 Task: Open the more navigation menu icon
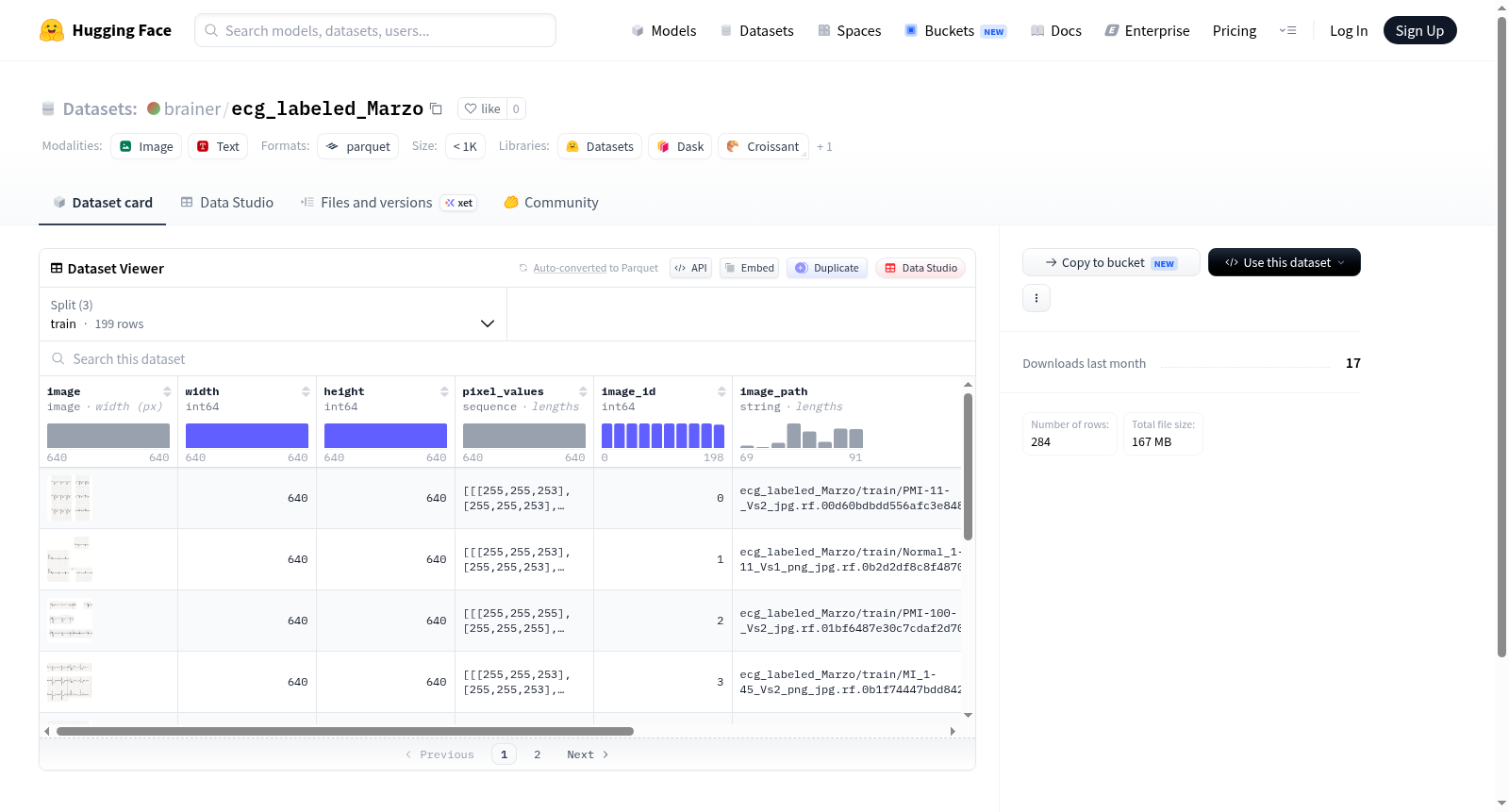pyautogui.click(x=1287, y=30)
